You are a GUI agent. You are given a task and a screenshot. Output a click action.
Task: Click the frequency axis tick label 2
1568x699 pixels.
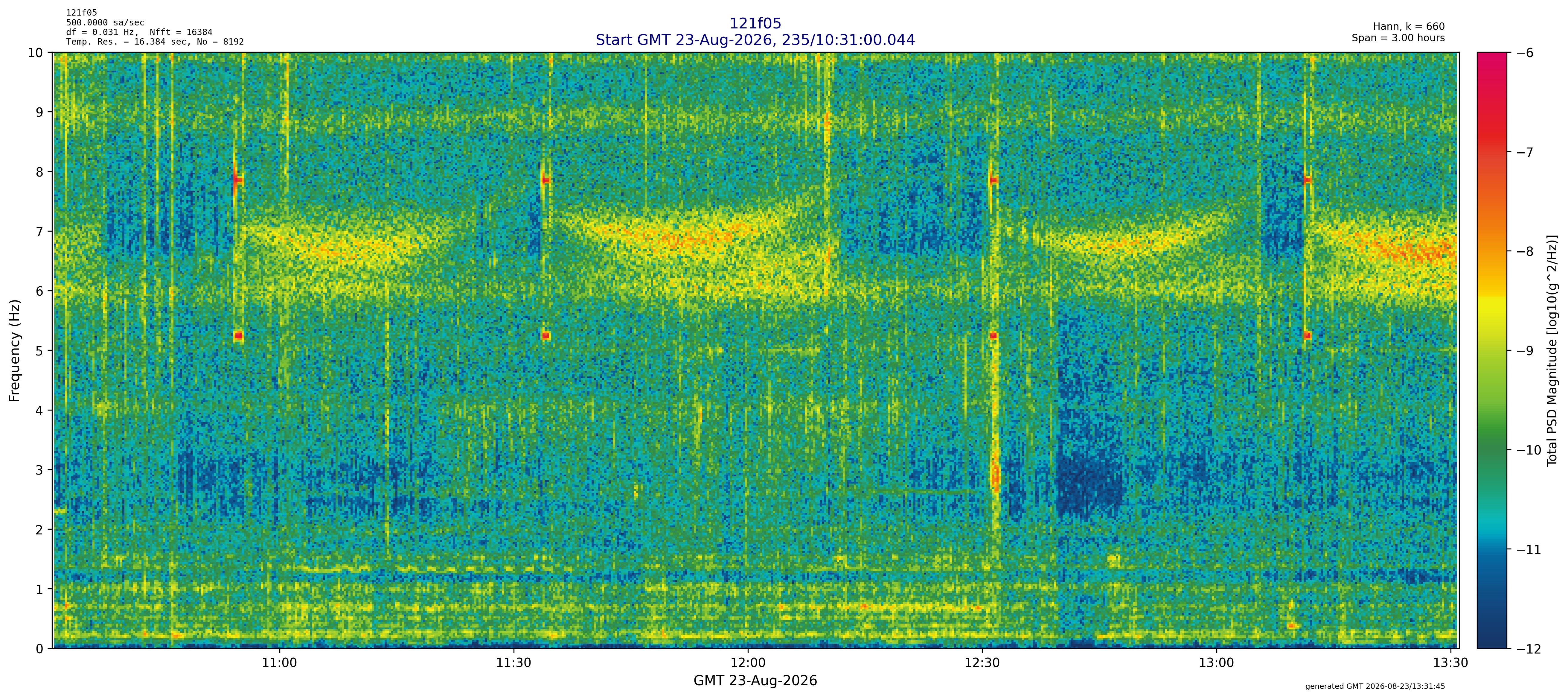pos(39,530)
